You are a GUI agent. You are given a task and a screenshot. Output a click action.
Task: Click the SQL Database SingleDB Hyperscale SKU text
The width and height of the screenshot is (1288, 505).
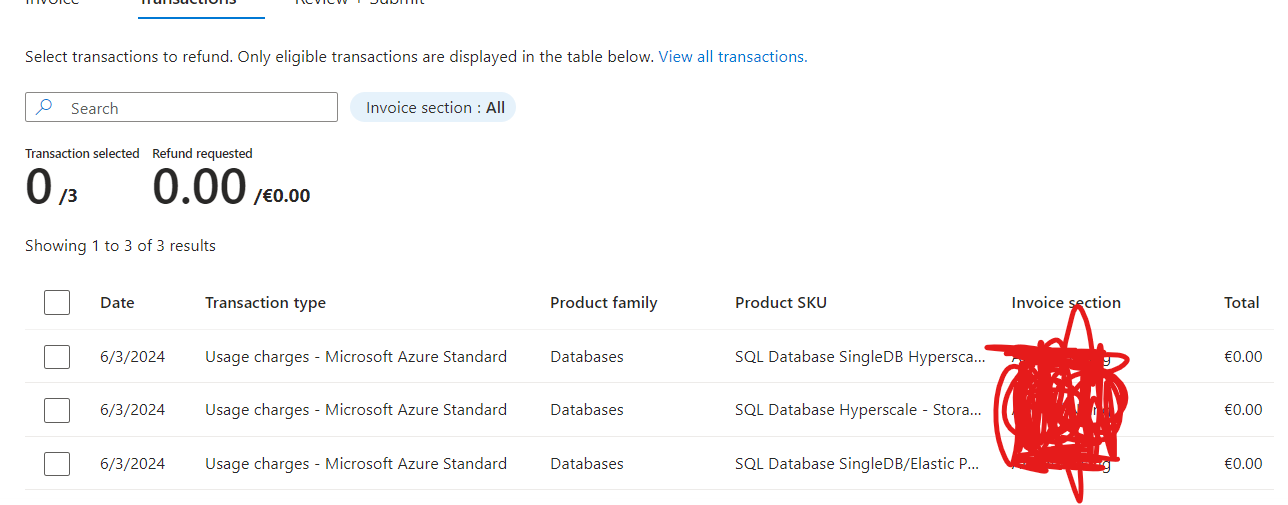[859, 357]
